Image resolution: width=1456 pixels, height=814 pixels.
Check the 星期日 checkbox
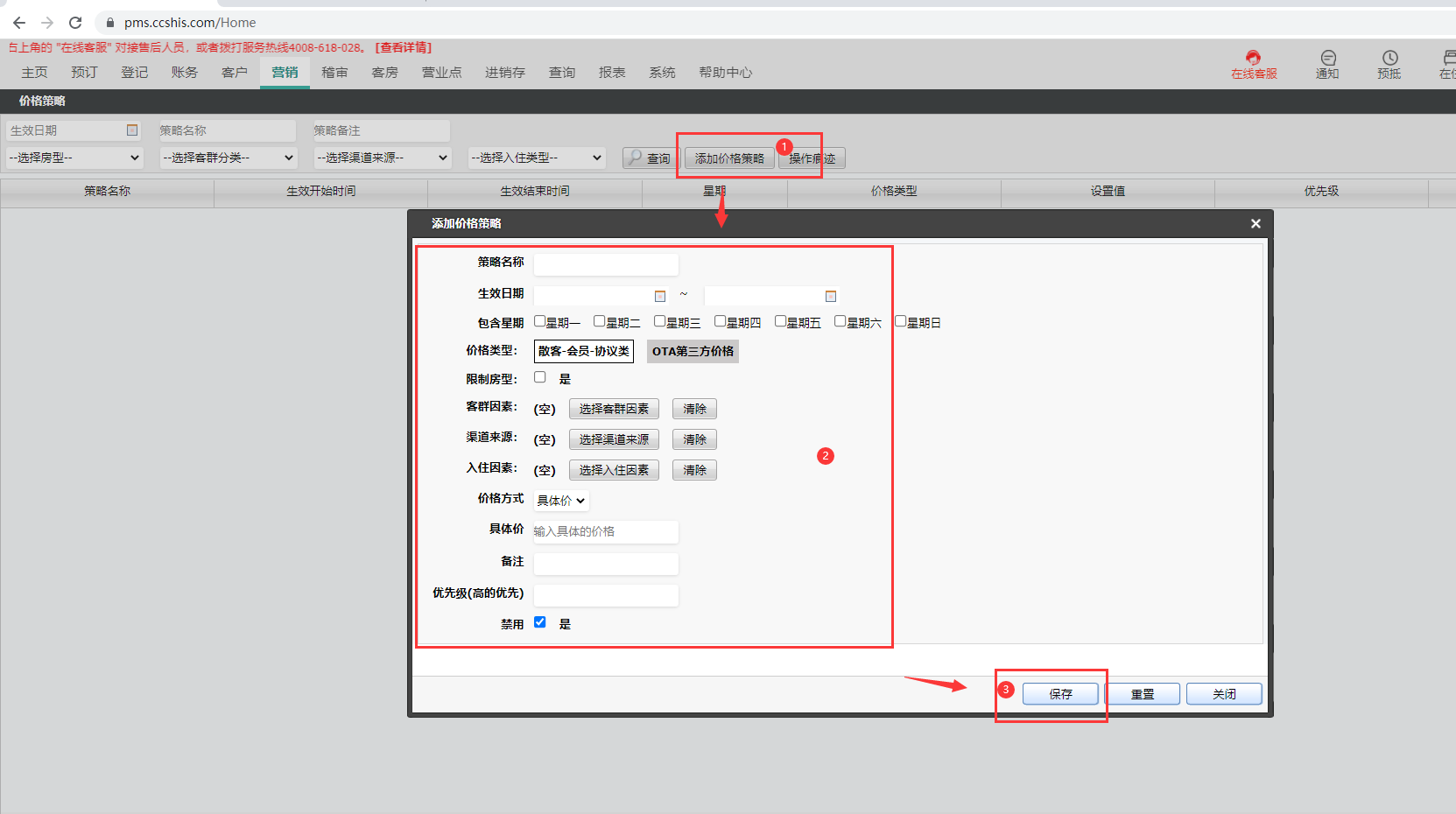point(901,321)
